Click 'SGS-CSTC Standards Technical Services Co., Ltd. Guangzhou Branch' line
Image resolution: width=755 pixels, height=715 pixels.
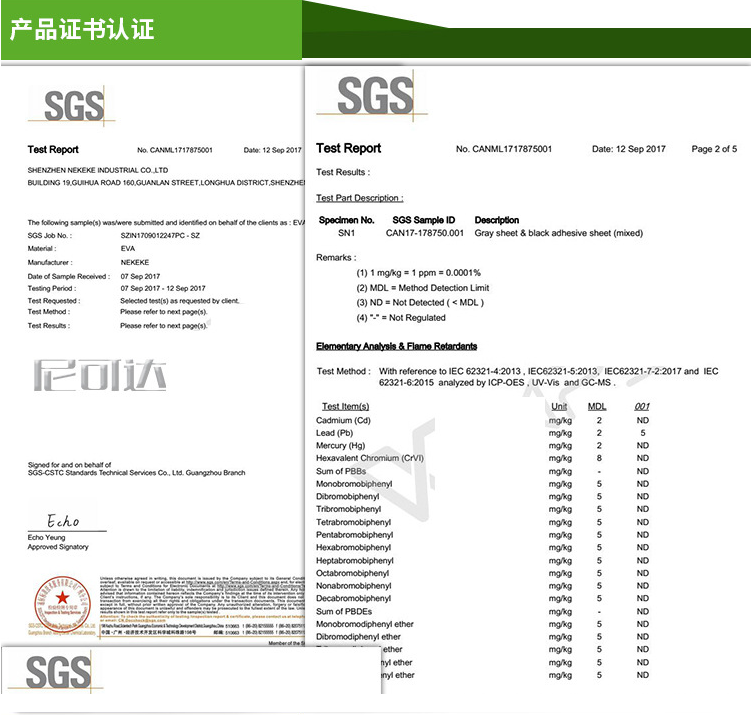(136, 473)
